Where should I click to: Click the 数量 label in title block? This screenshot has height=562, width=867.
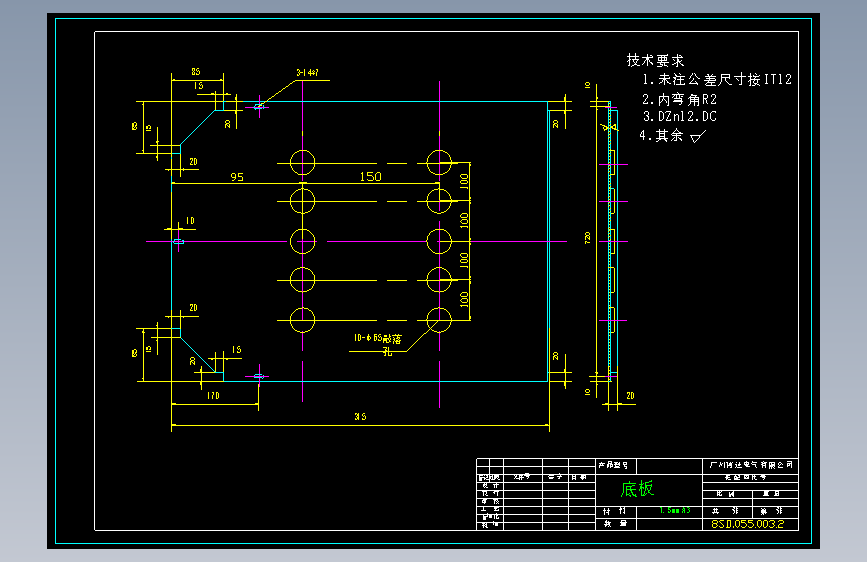tap(615, 523)
